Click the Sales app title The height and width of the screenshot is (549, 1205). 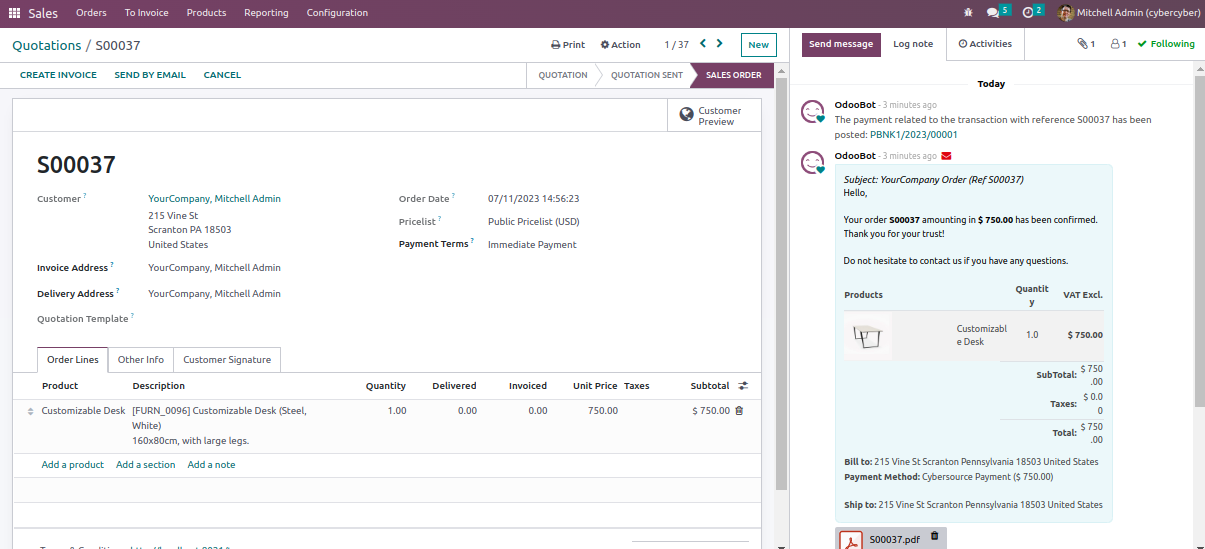[43, 13]
